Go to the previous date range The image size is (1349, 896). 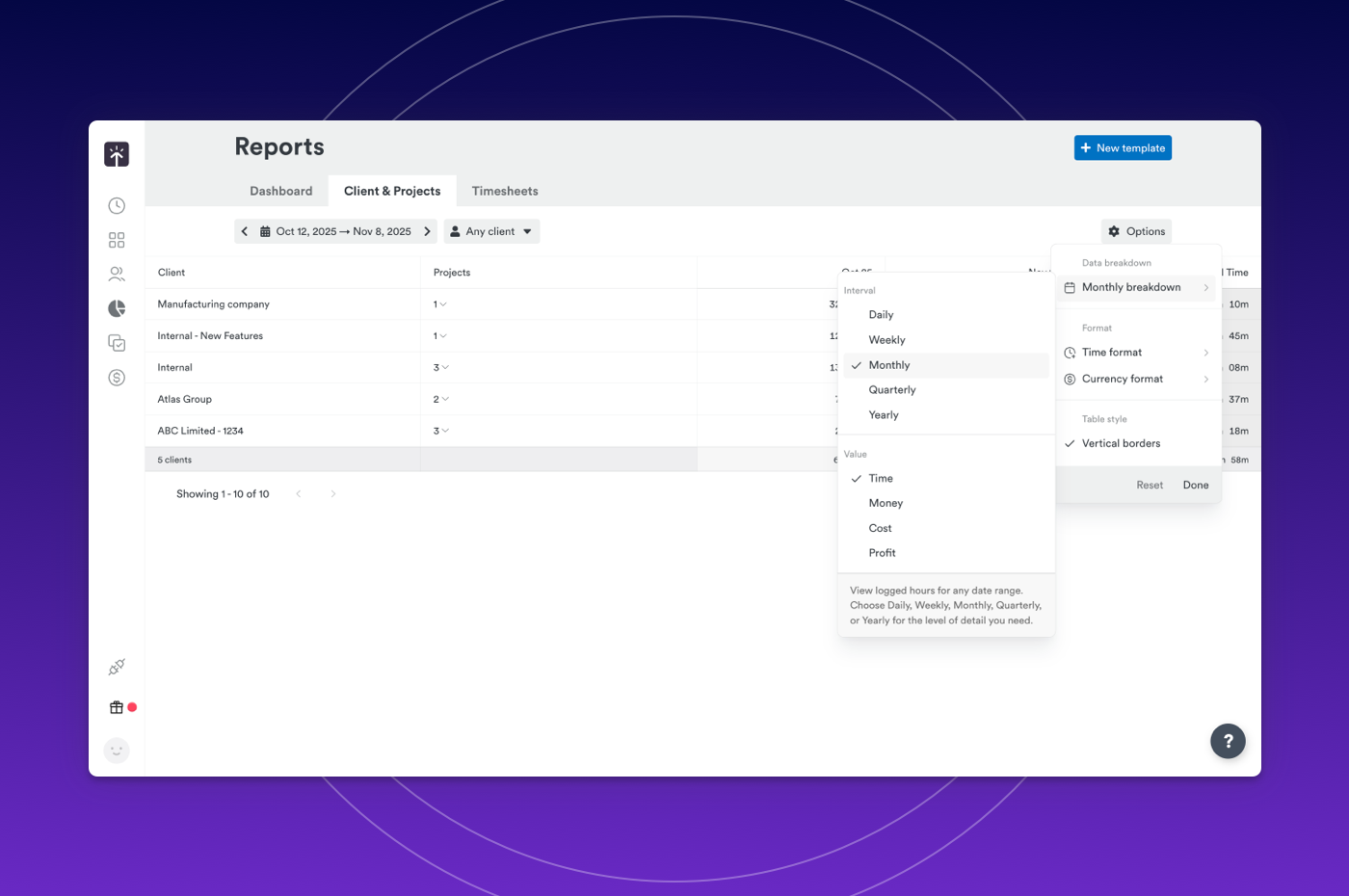pos(245,231)
